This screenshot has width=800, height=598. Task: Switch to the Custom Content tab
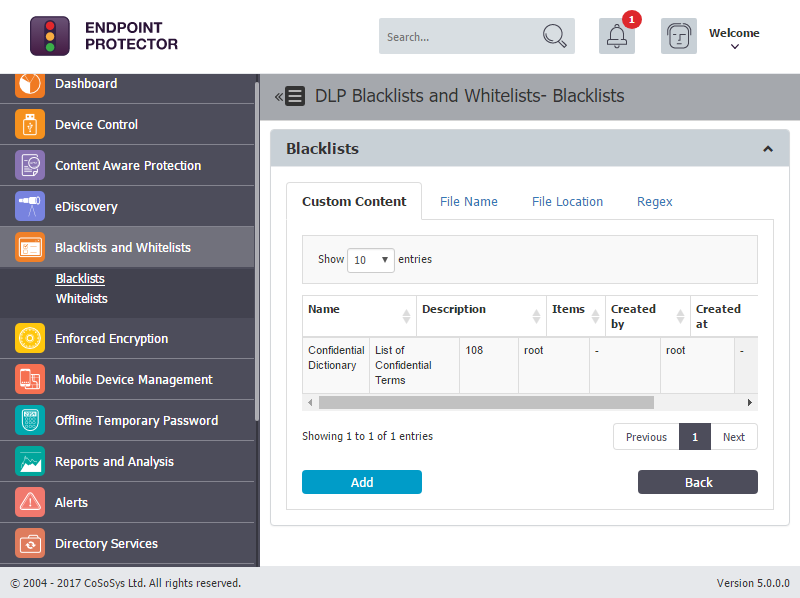click(x=354, y=202)
